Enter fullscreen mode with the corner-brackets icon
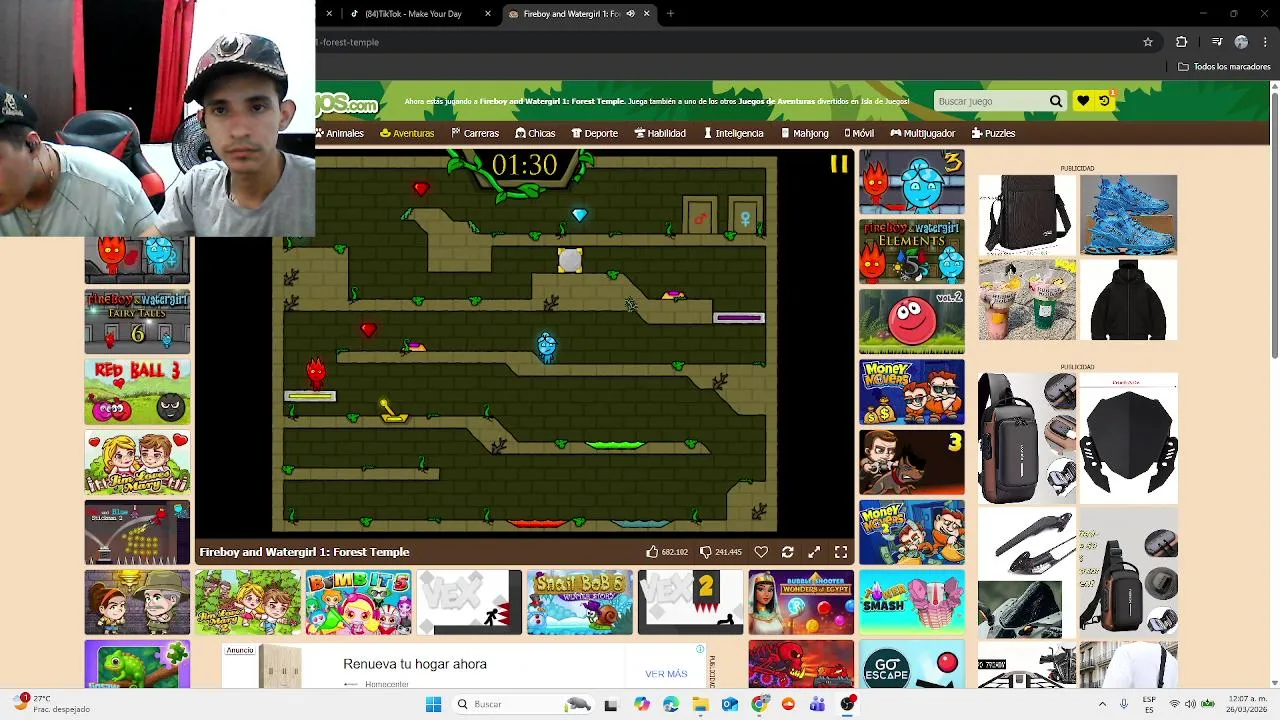The height and width of the screenshot is (720, 1280). click(841, 552)
